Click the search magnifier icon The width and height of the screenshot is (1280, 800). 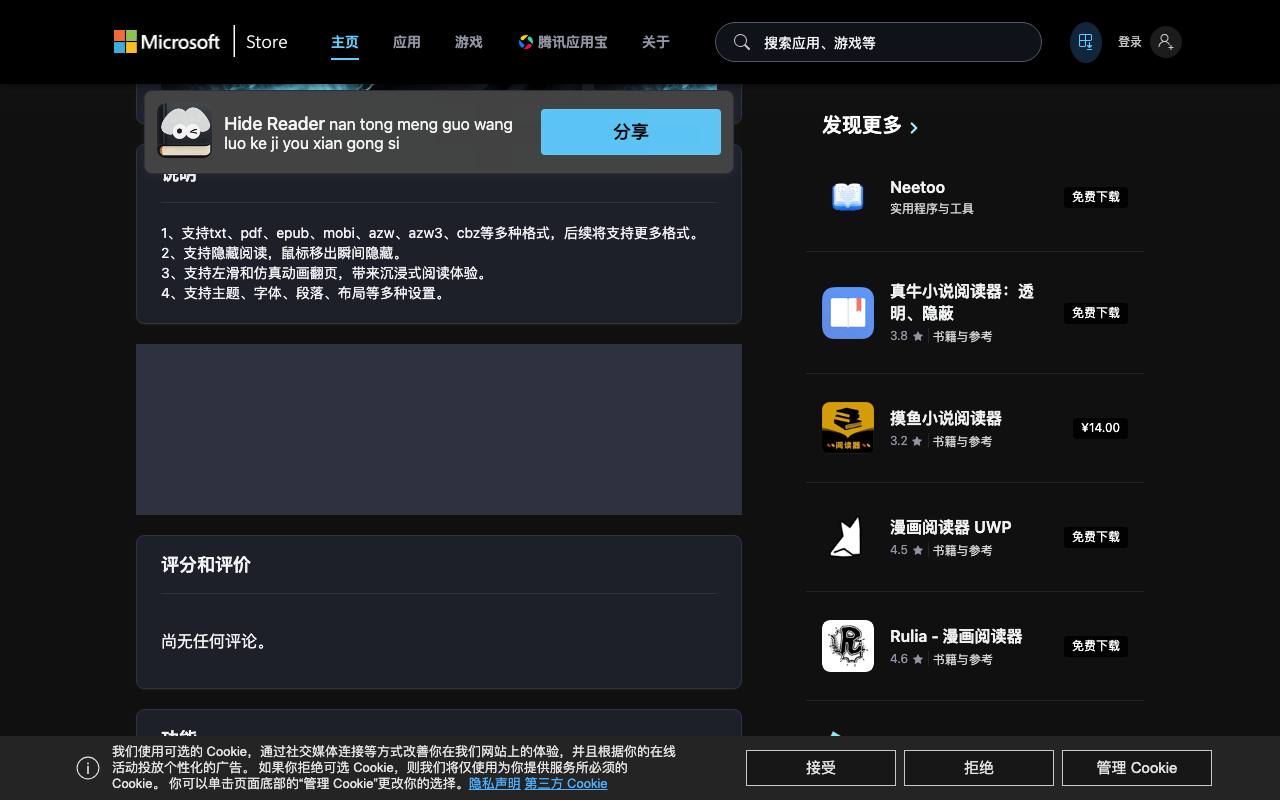click(742, 42)
